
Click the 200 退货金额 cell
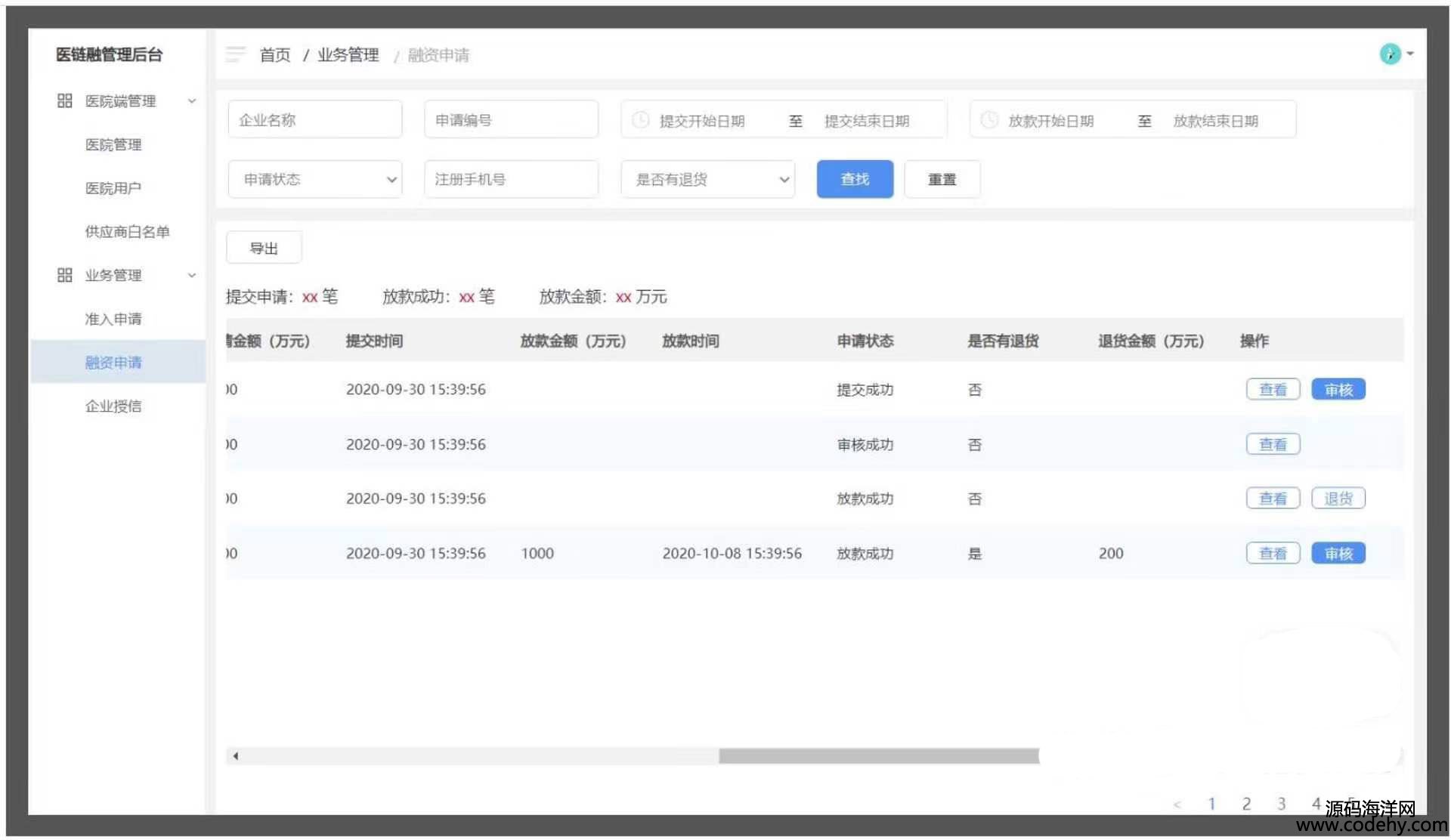[1111, 554]
